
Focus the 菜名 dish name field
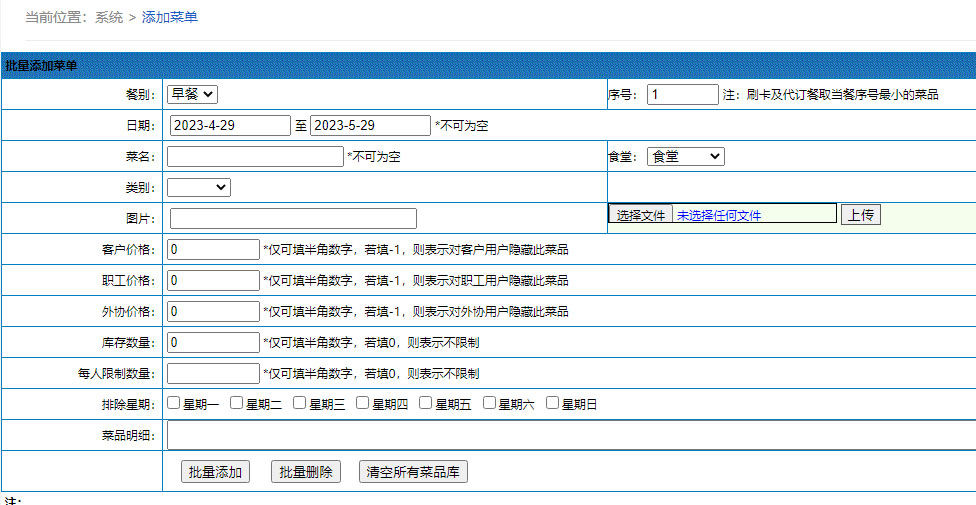coord(255,157)
